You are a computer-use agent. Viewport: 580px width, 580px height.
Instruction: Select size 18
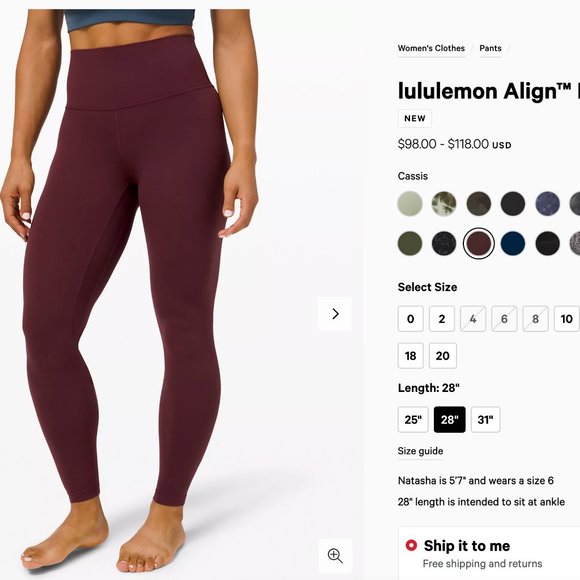(411, 355)
